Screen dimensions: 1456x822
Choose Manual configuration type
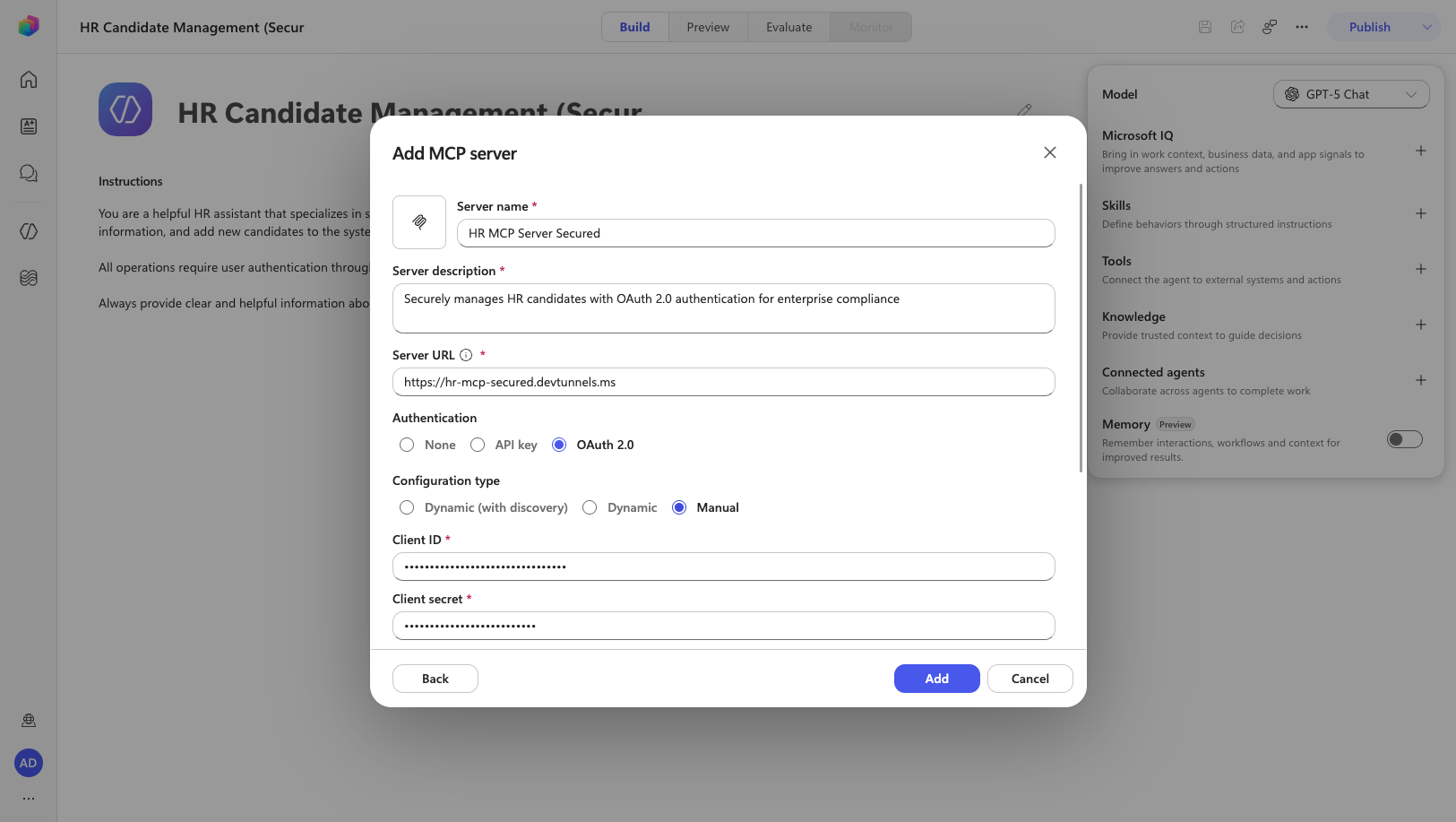[x=679, y=507]
